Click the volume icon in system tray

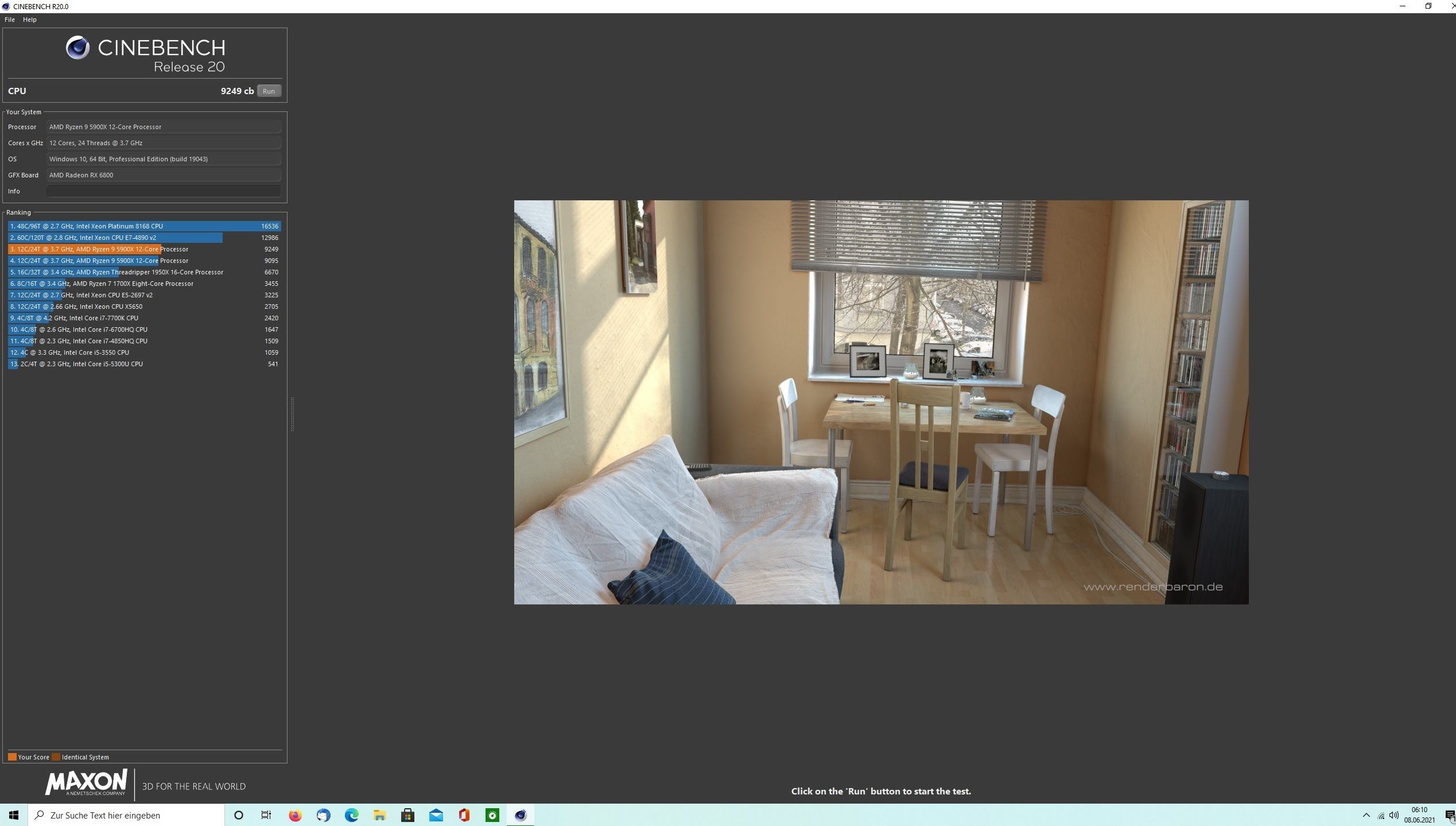[1393, 815]
